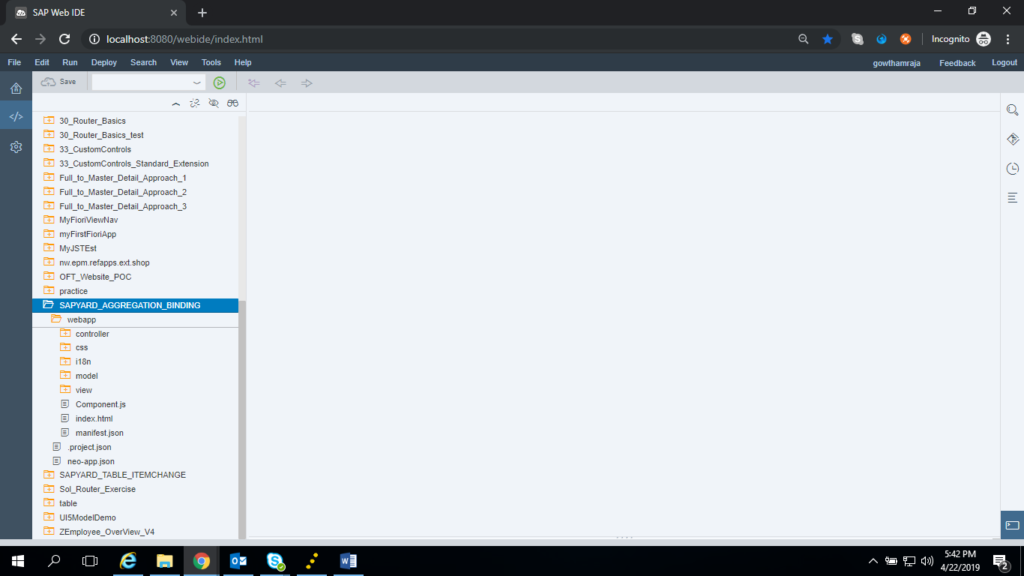This screenshot has width=1024, height=576.
Task: Open Chrome zoom magnifier icon
Action: click(x=803, y=39)
